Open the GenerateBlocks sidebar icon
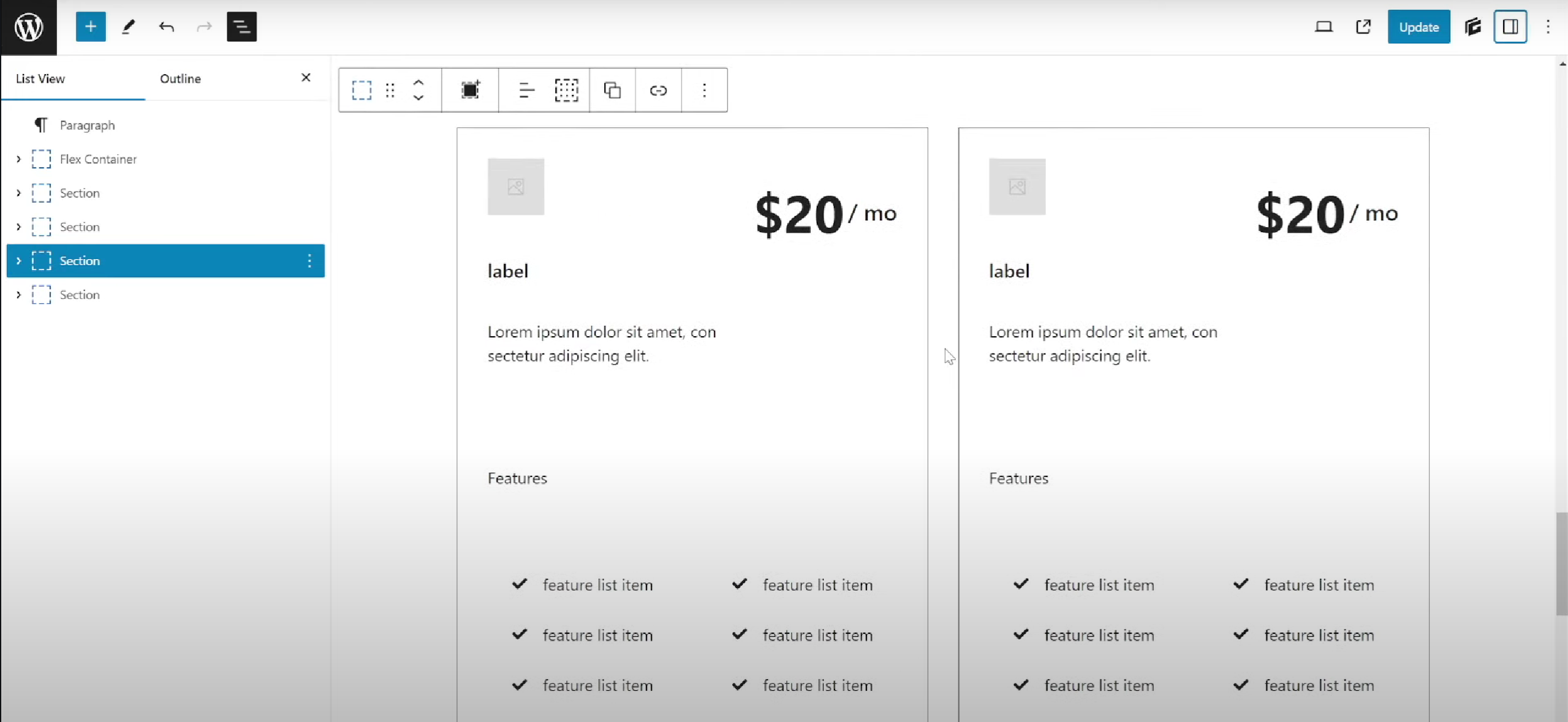The width and height of the screenshot is (1568, 722). click(x=1472, y=27)
